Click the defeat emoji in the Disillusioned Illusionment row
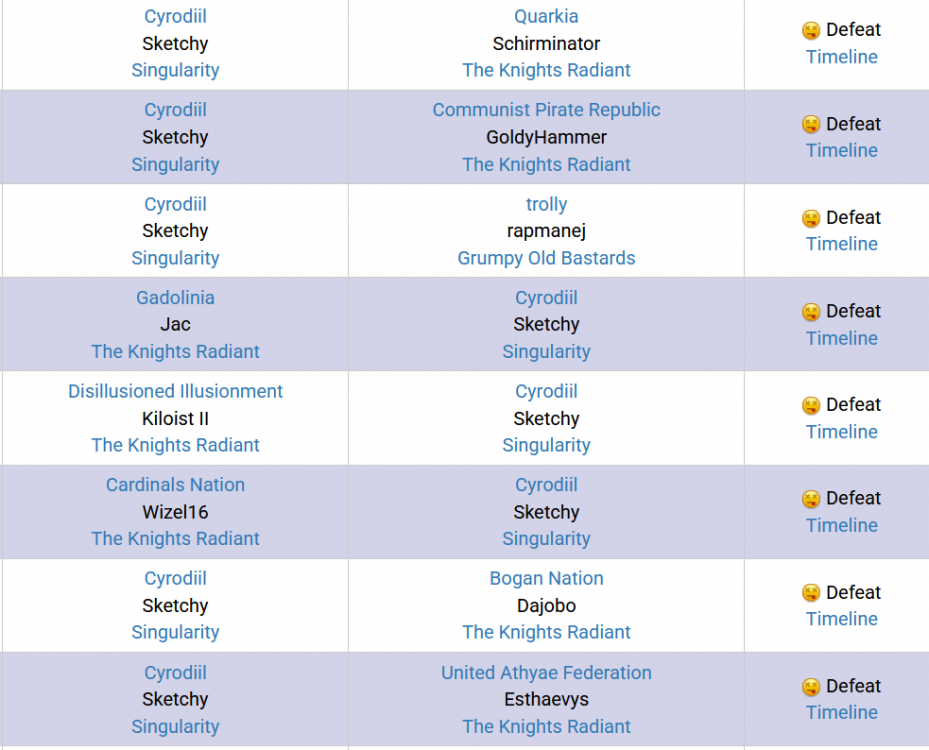Image resolution: width=929 pixels, height=750 pixels. click(811, 405)
